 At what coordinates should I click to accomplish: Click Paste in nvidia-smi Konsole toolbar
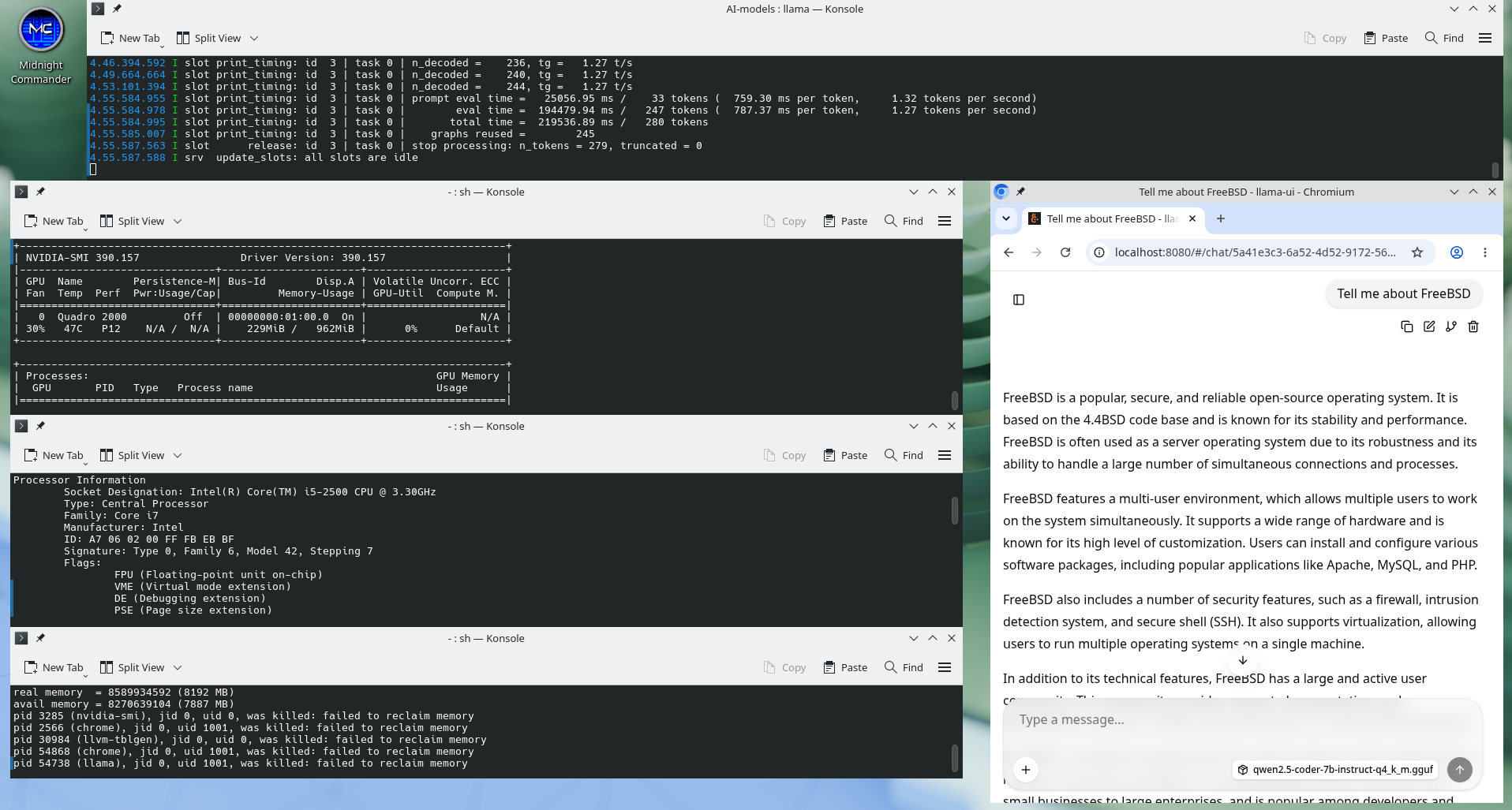[x=845, y=221]
